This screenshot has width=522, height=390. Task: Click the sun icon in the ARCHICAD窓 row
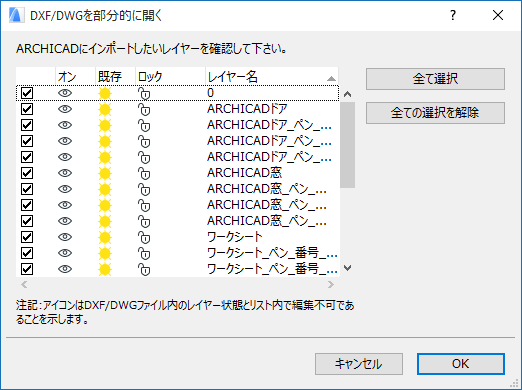[105, 173]
